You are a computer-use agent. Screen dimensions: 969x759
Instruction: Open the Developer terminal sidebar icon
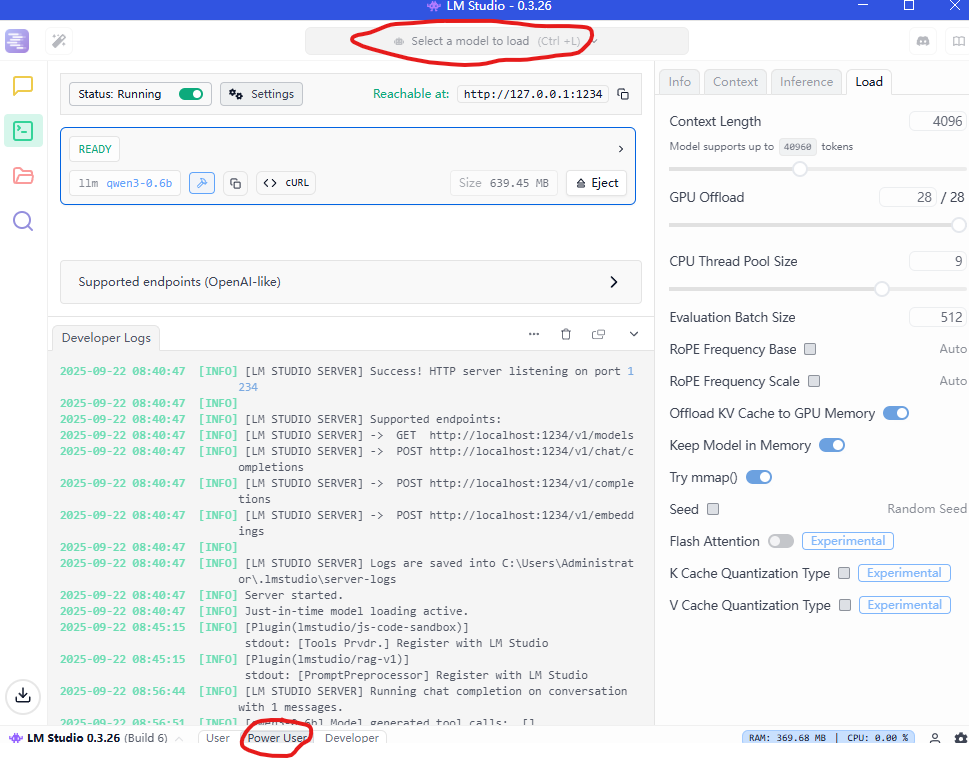(23, 130)
